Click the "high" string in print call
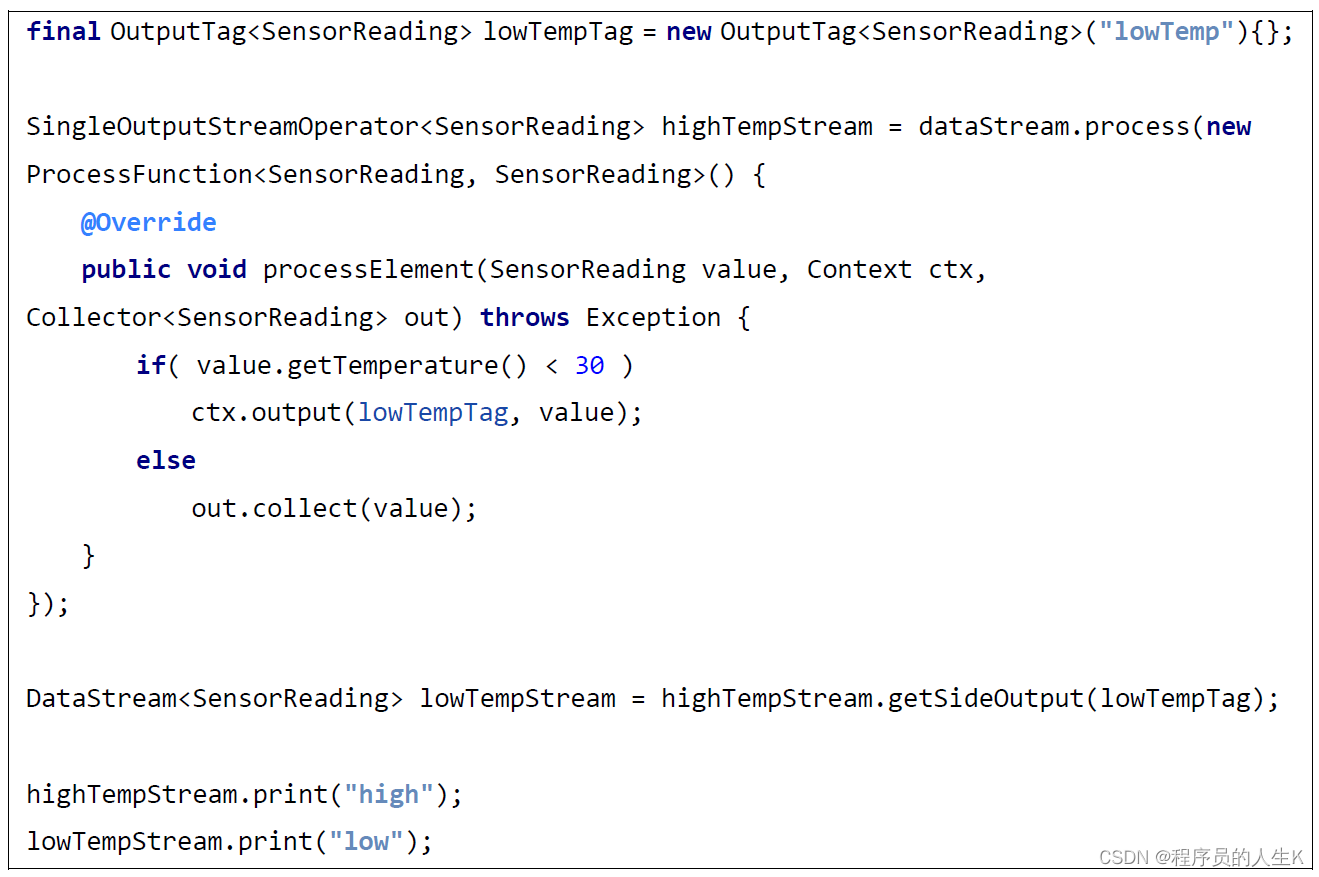 pos(388,795)
